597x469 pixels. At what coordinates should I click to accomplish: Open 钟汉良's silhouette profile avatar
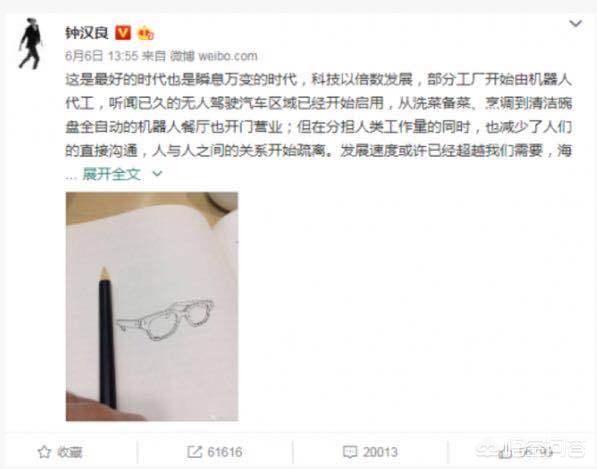[31, 44]
